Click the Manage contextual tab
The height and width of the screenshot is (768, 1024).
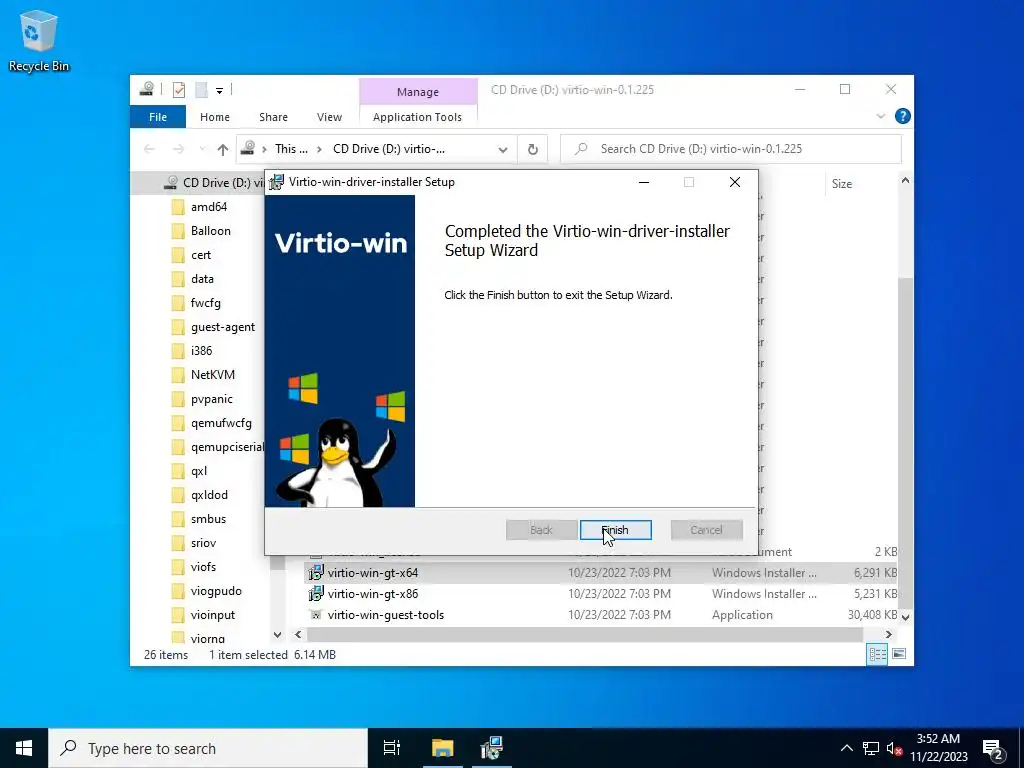click(x=418, y=92)
